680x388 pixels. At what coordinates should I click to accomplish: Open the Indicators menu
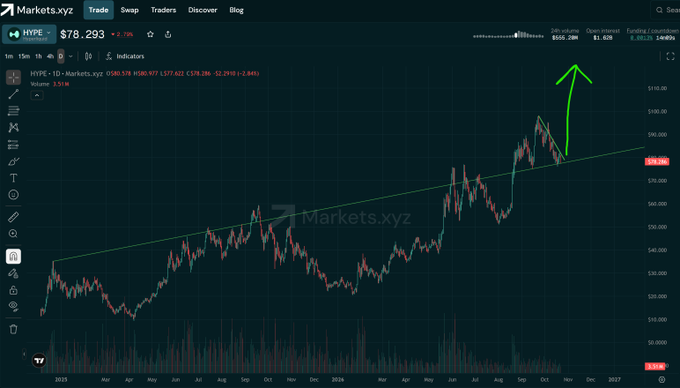pyautogui.click(x=125, y=56)
